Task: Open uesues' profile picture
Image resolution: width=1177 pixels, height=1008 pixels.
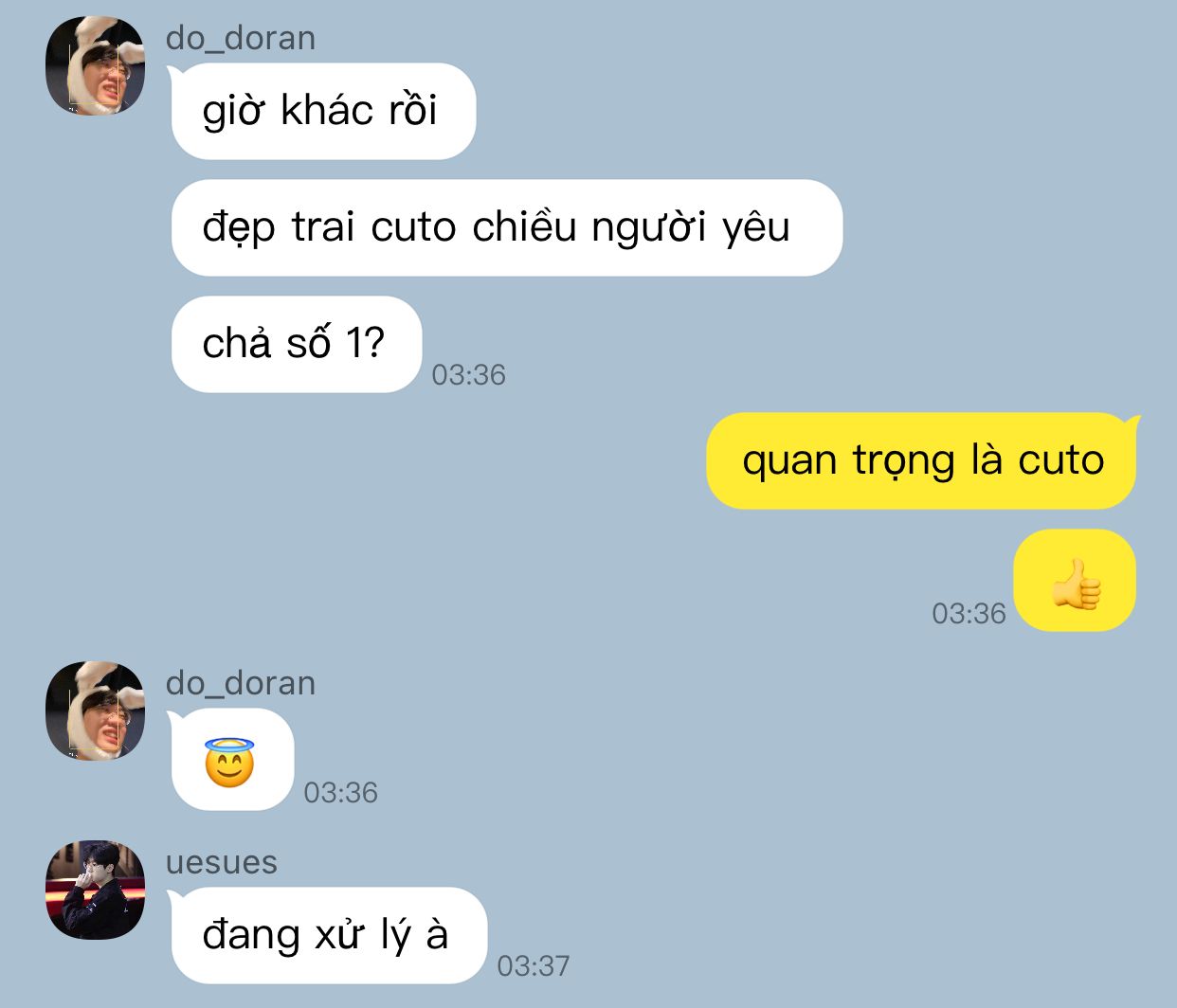Action: click(95, 890)
